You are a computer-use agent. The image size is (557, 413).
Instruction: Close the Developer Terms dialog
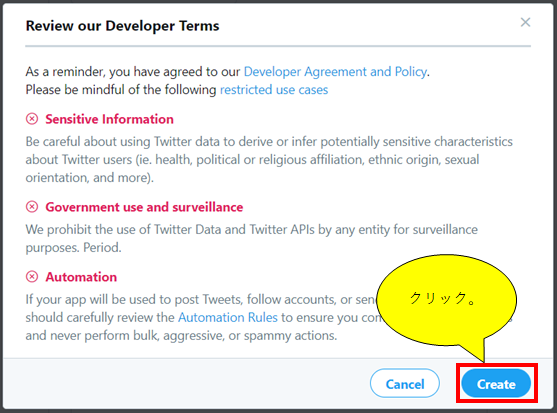click(x=525, y=22)
